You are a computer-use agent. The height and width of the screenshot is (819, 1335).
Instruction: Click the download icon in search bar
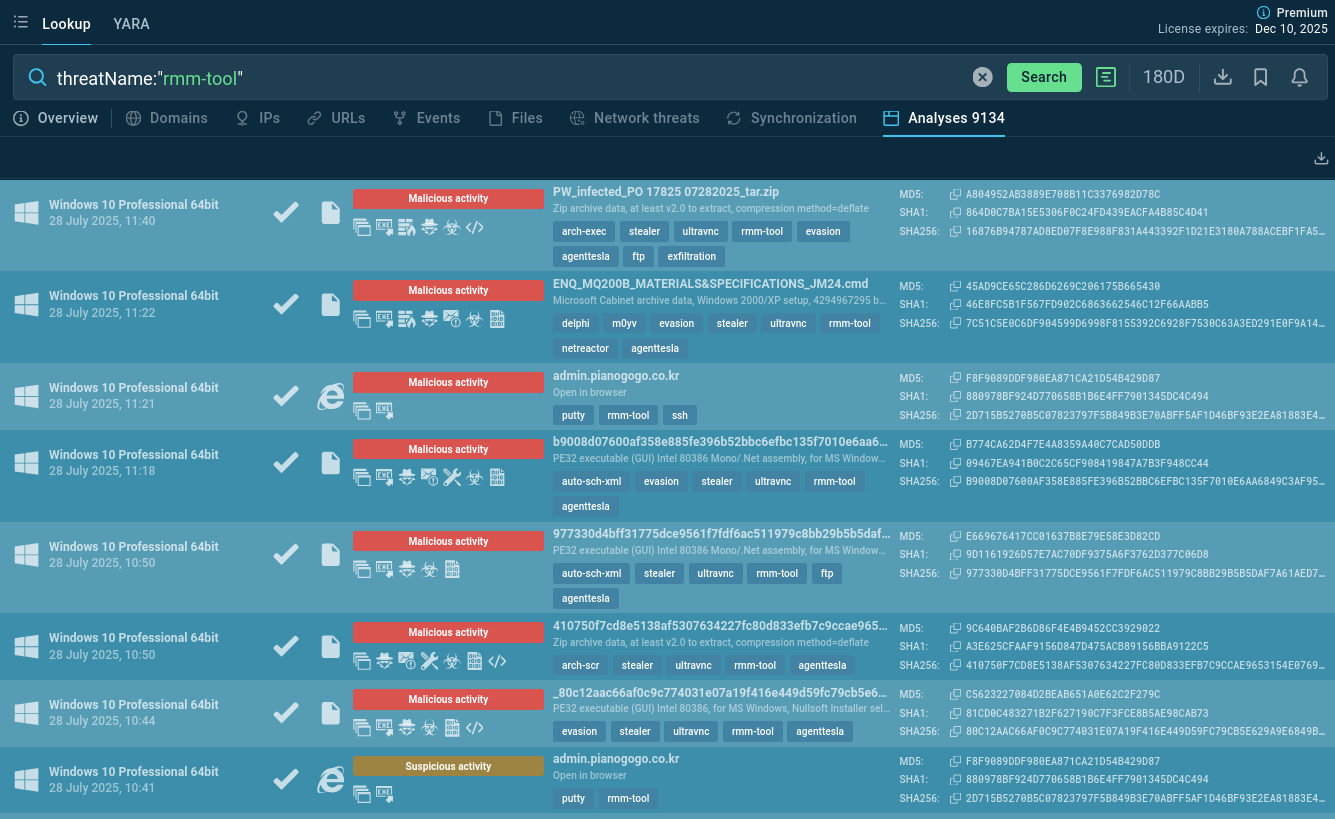pos(1222,77)
